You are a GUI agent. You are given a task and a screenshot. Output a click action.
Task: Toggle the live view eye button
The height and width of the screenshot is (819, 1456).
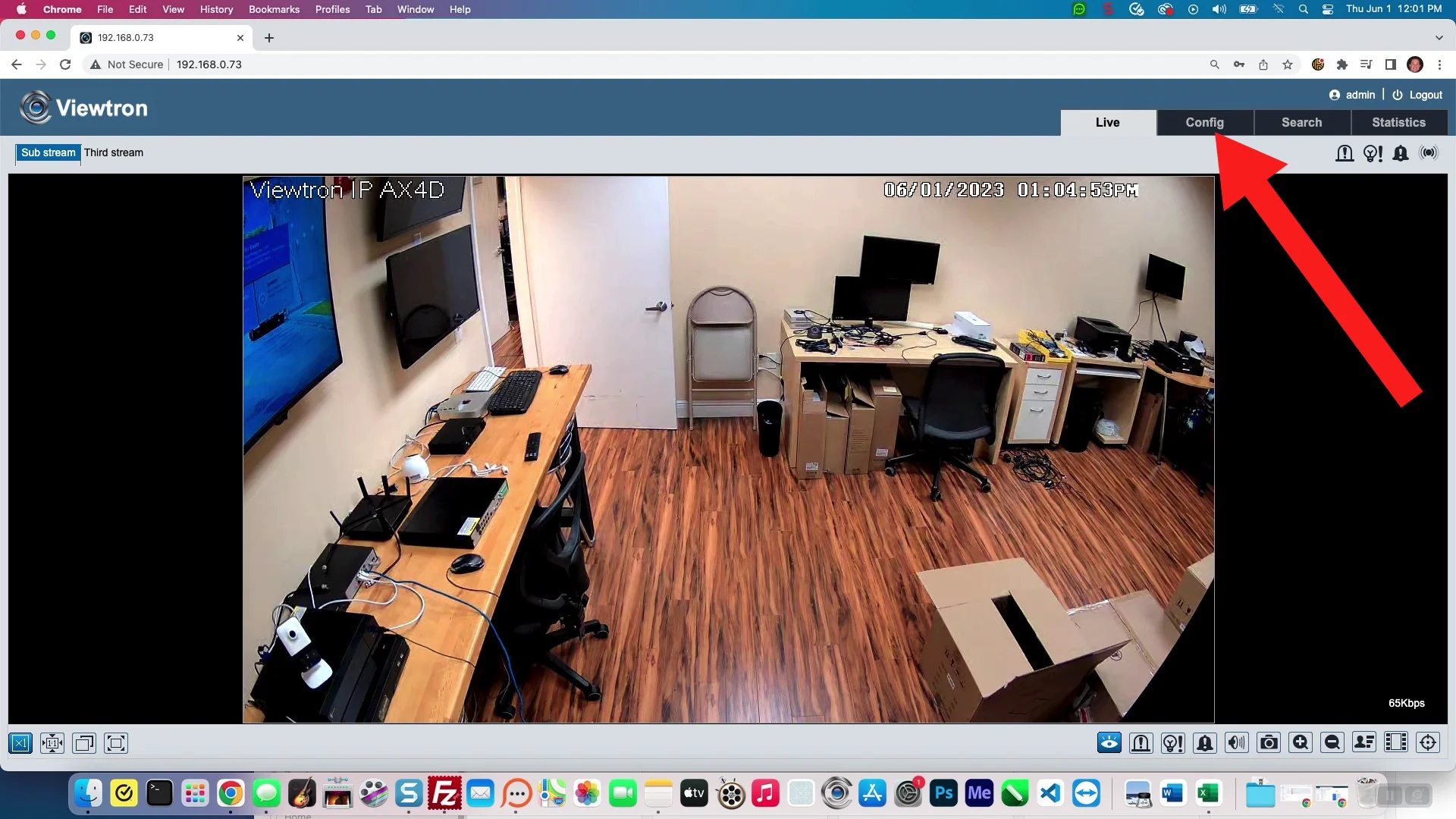pos(1109,742)
